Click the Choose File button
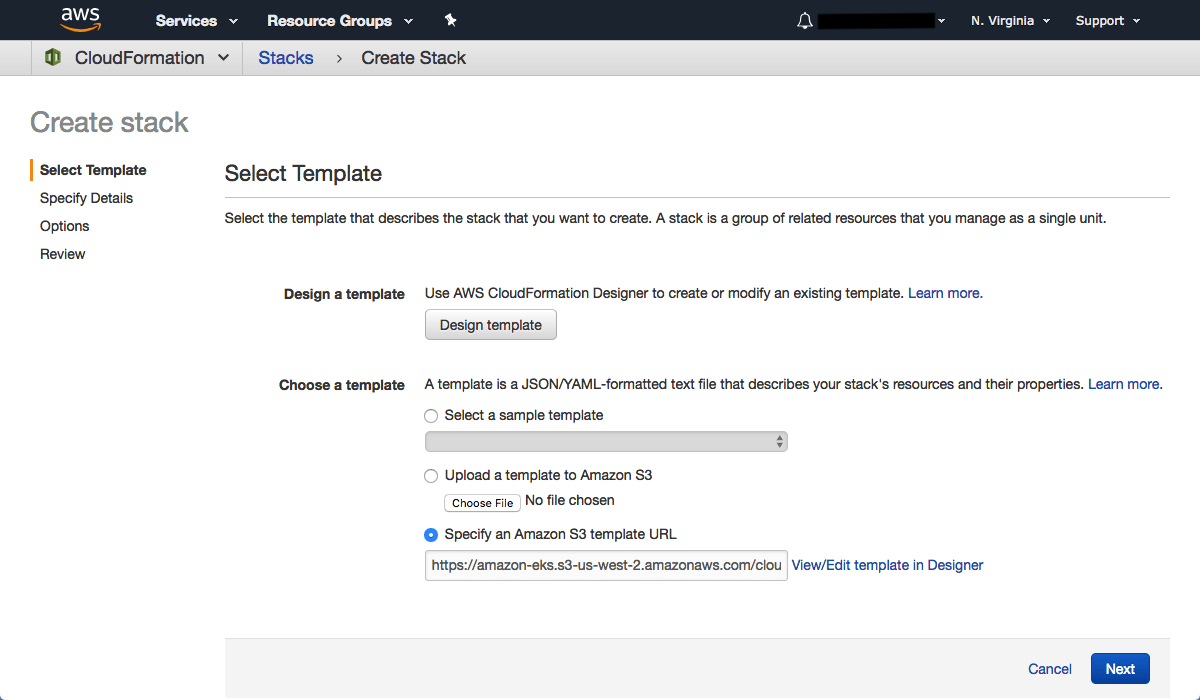 tap(482, 503)
